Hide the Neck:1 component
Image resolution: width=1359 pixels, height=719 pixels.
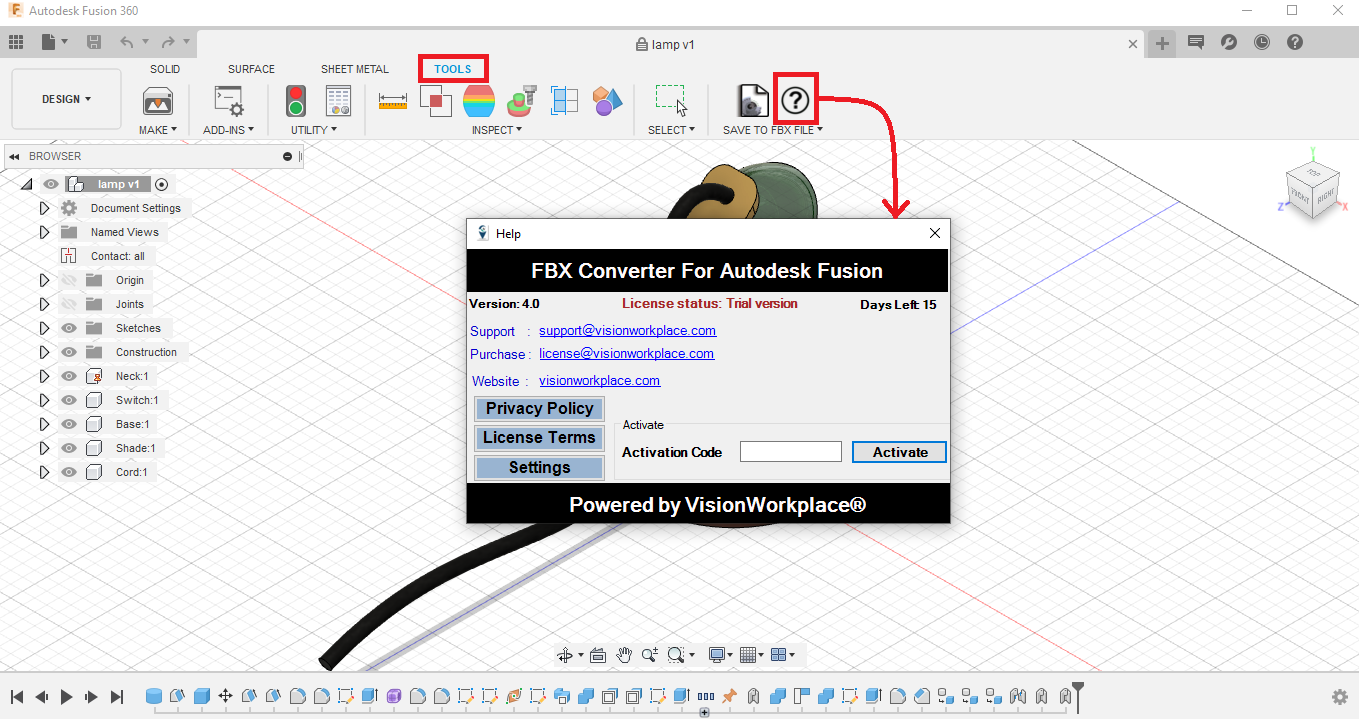pyautogui.click(x=69, y=376)
